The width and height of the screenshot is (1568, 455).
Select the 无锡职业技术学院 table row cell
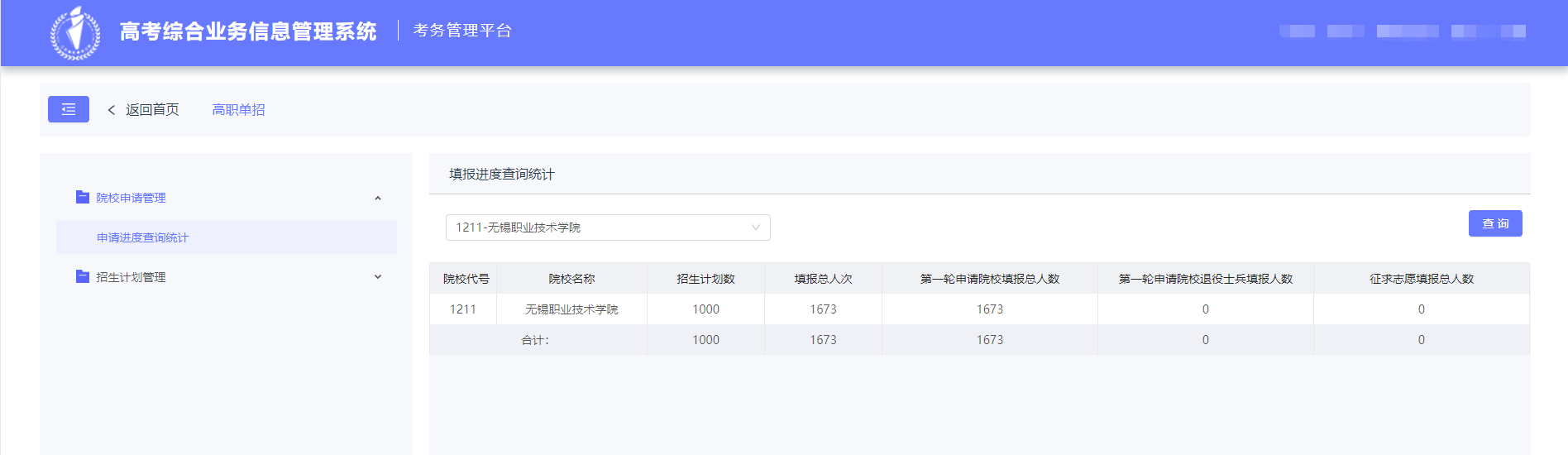(x=571, y=309)
